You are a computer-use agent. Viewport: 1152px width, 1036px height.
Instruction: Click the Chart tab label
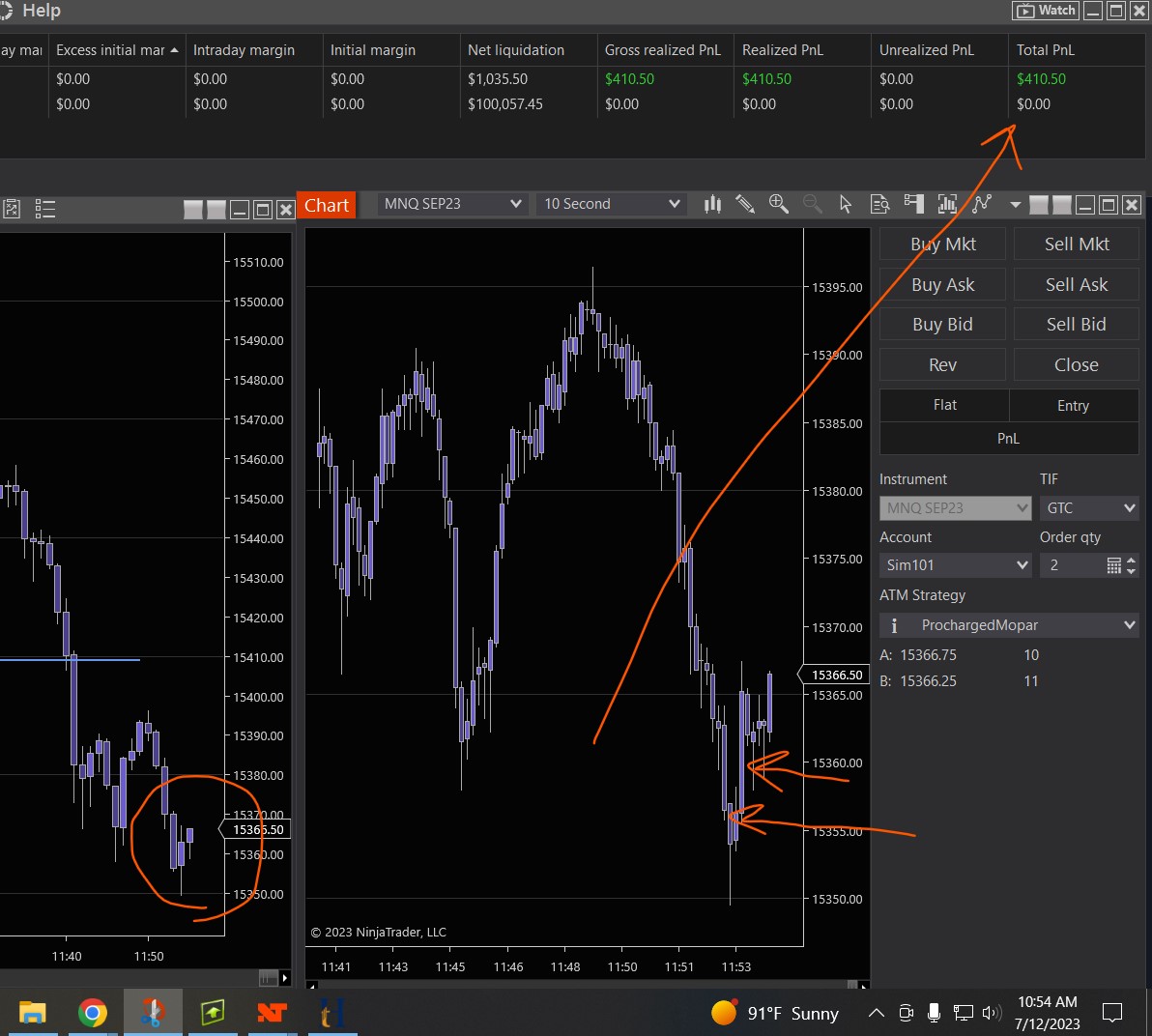327,205
